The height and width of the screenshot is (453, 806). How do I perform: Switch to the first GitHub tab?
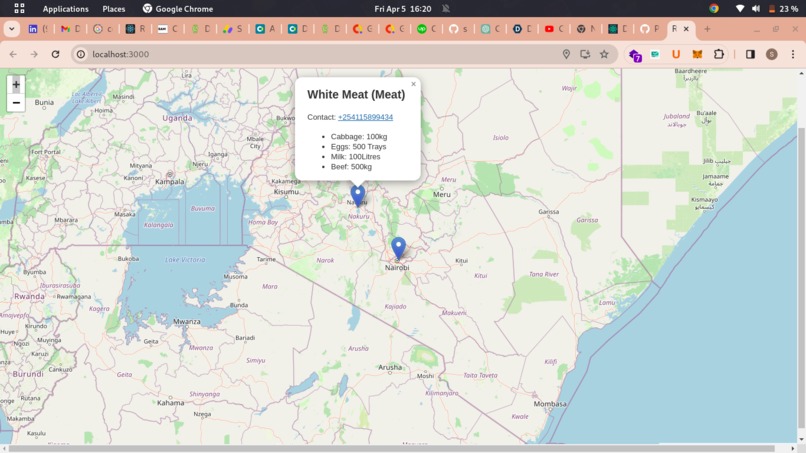pos(458,29)
